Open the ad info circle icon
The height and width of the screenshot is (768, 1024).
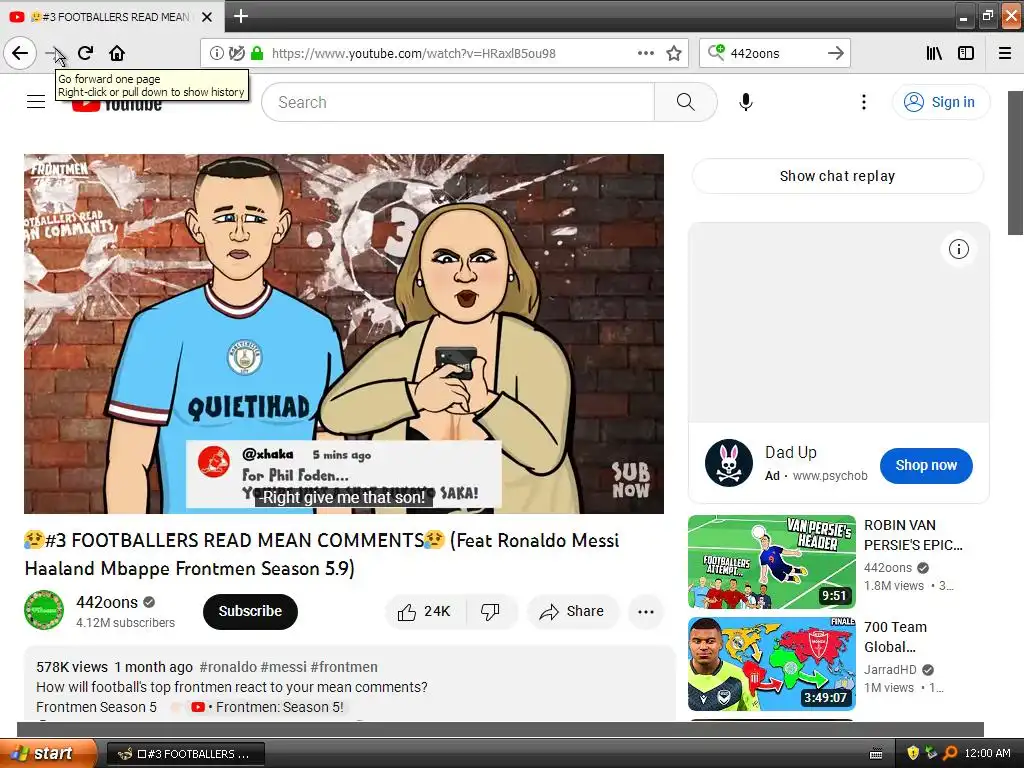959,249
